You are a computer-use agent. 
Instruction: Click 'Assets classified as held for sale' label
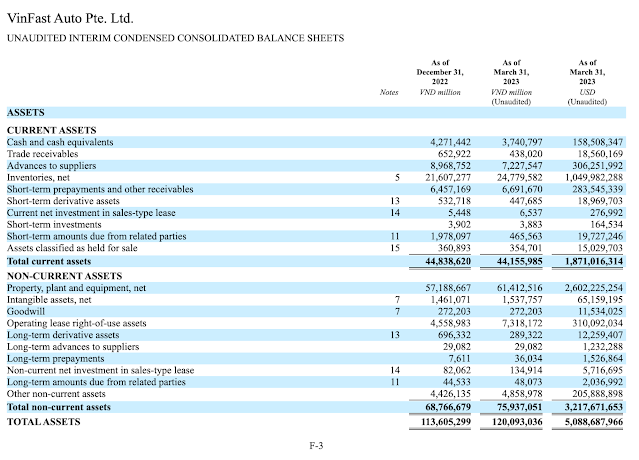click(72, 249)
